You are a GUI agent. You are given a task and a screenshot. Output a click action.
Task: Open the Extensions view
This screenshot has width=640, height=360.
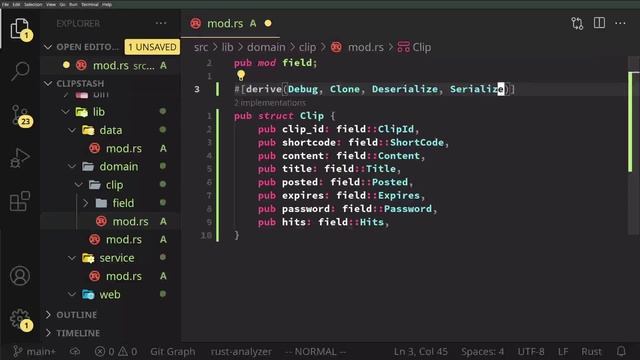point(20,201)
